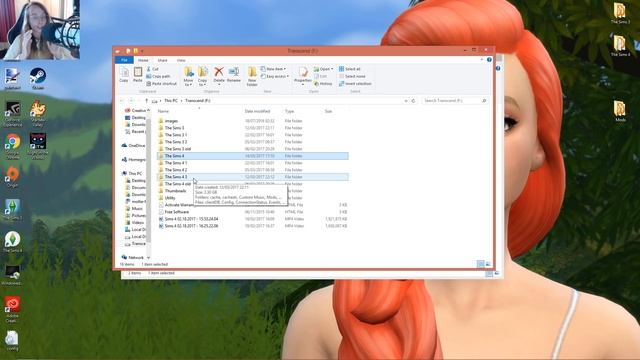This screenshot has height=360, width=640.
Task: Open the Google Chrome desktop shortcut
Action: coord(13,147)
